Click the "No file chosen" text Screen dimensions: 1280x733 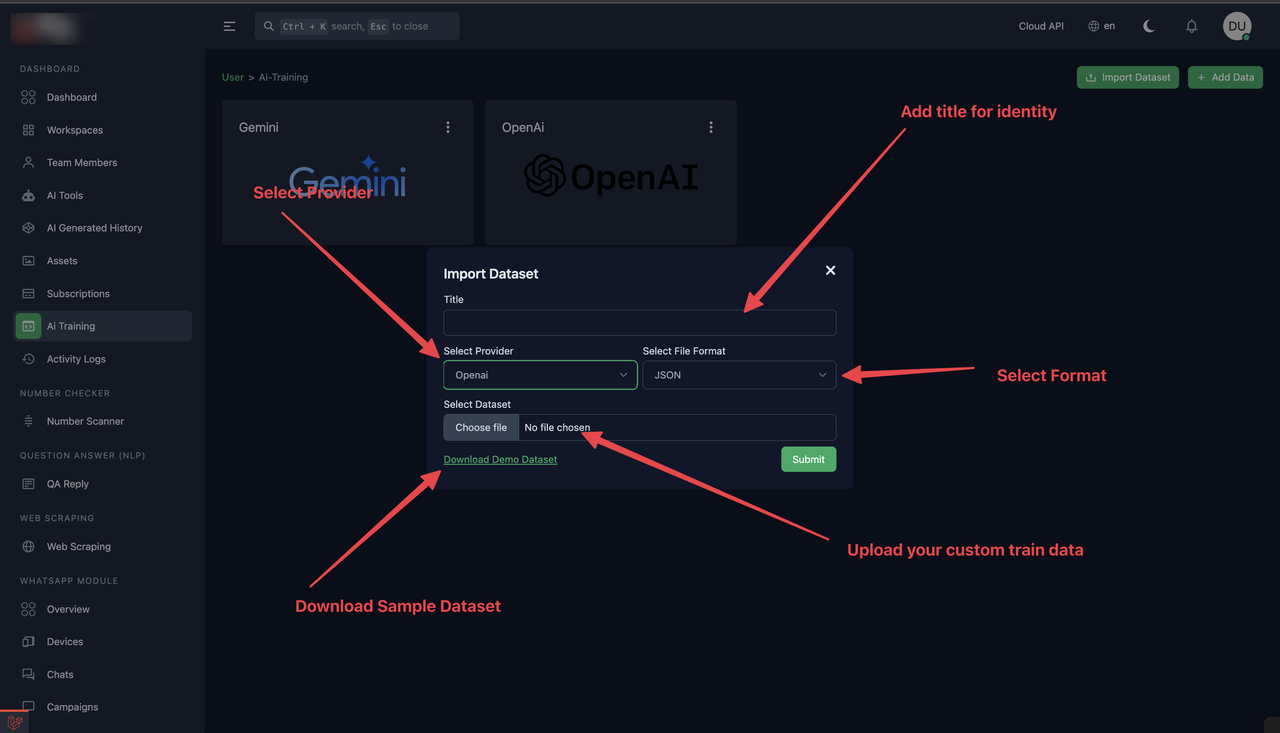click(x=557, y=427)
